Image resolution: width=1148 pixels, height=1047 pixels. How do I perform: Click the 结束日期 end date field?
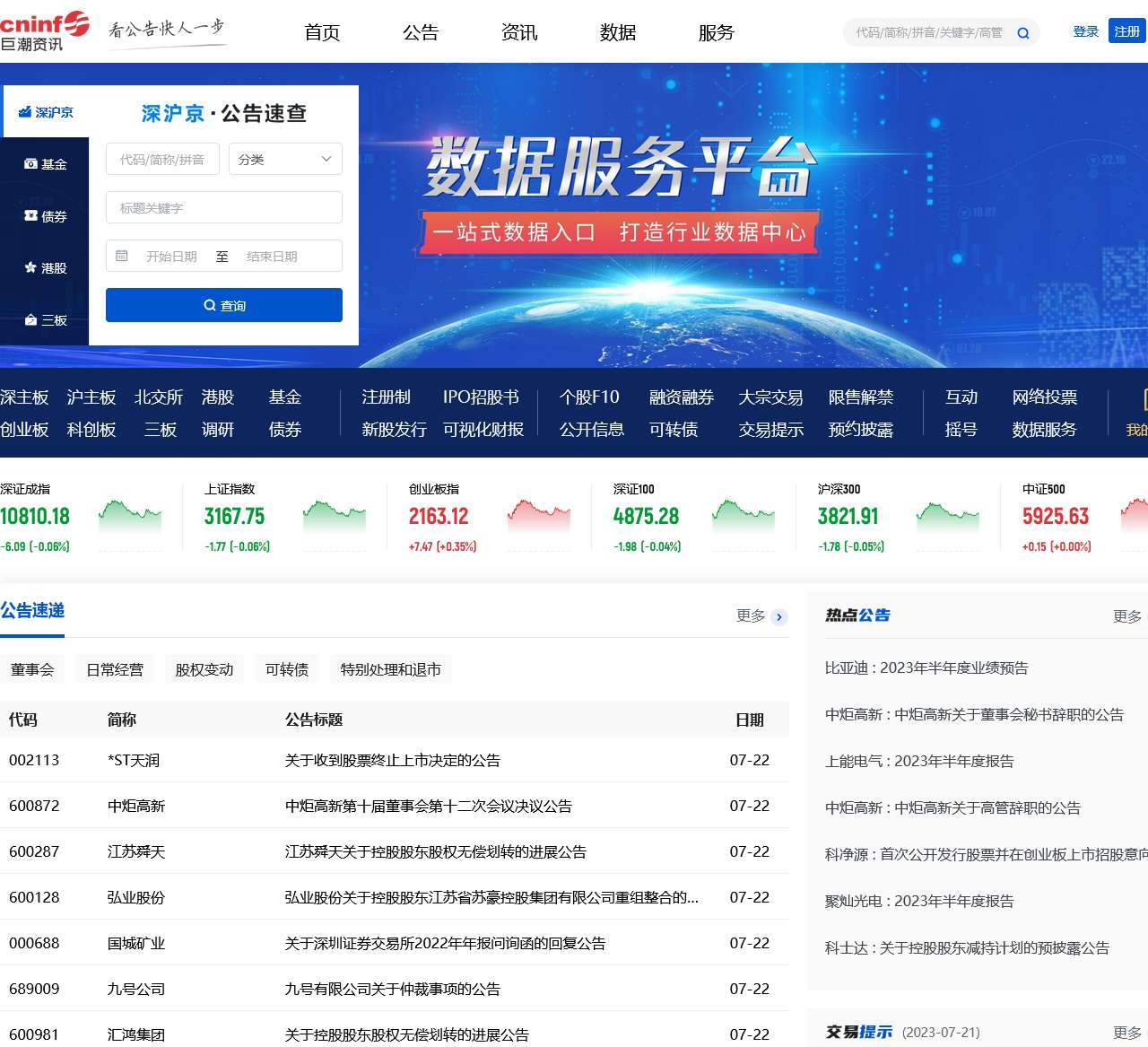(272, 256)
